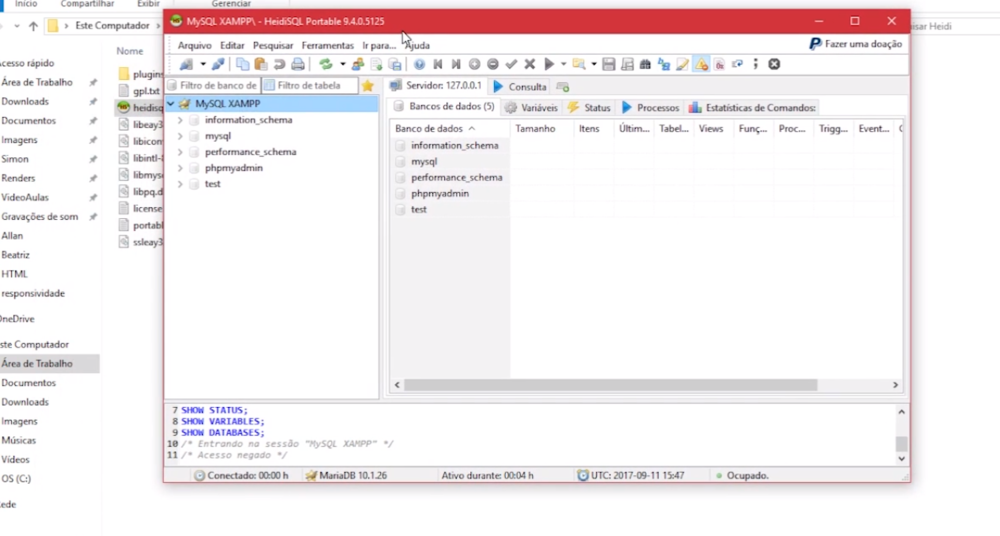Go to the first row icon

point(438,64)
